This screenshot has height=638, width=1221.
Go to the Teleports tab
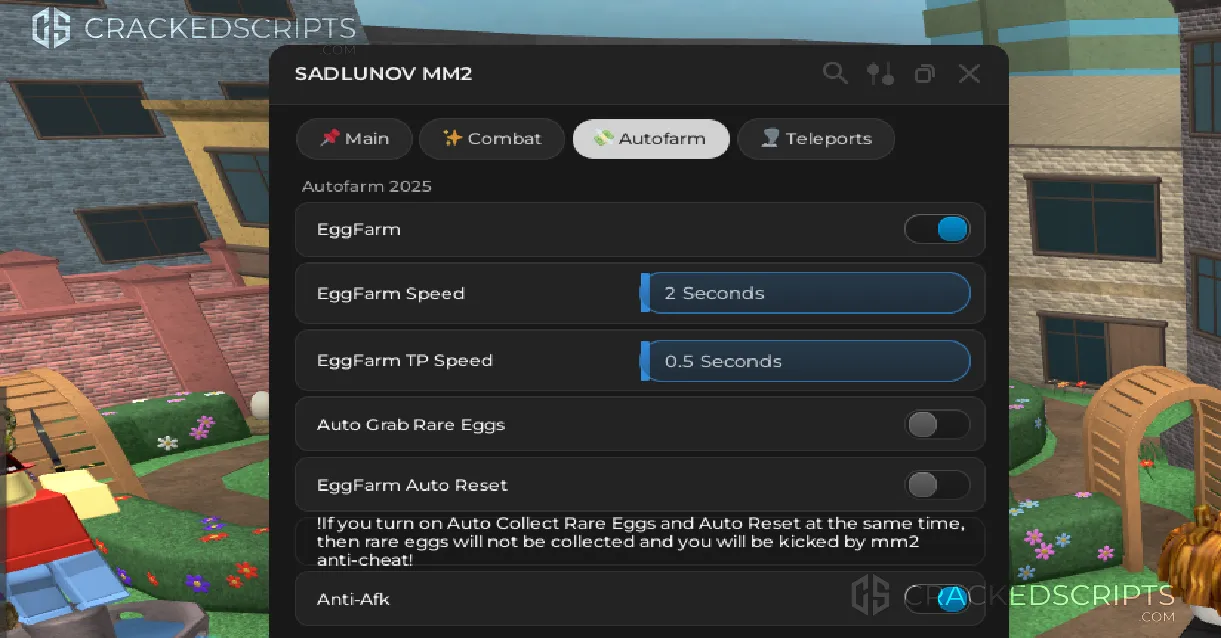[816, 139]
